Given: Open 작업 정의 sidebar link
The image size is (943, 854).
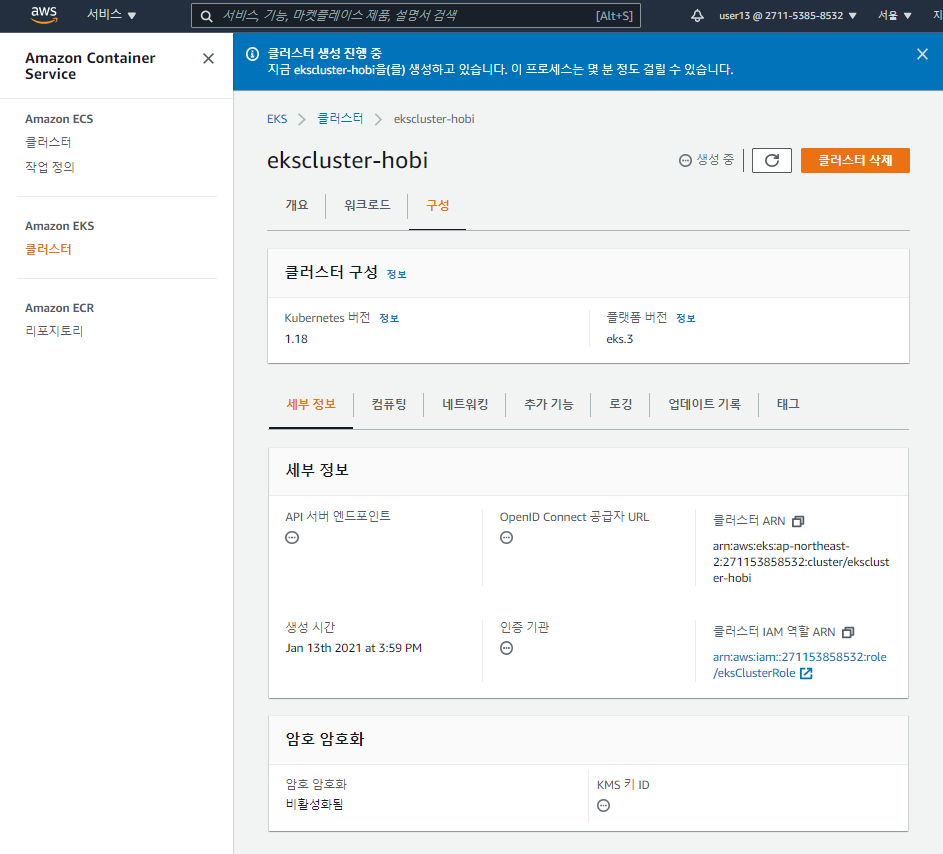Looking at the screenshot, I should 50,167.
